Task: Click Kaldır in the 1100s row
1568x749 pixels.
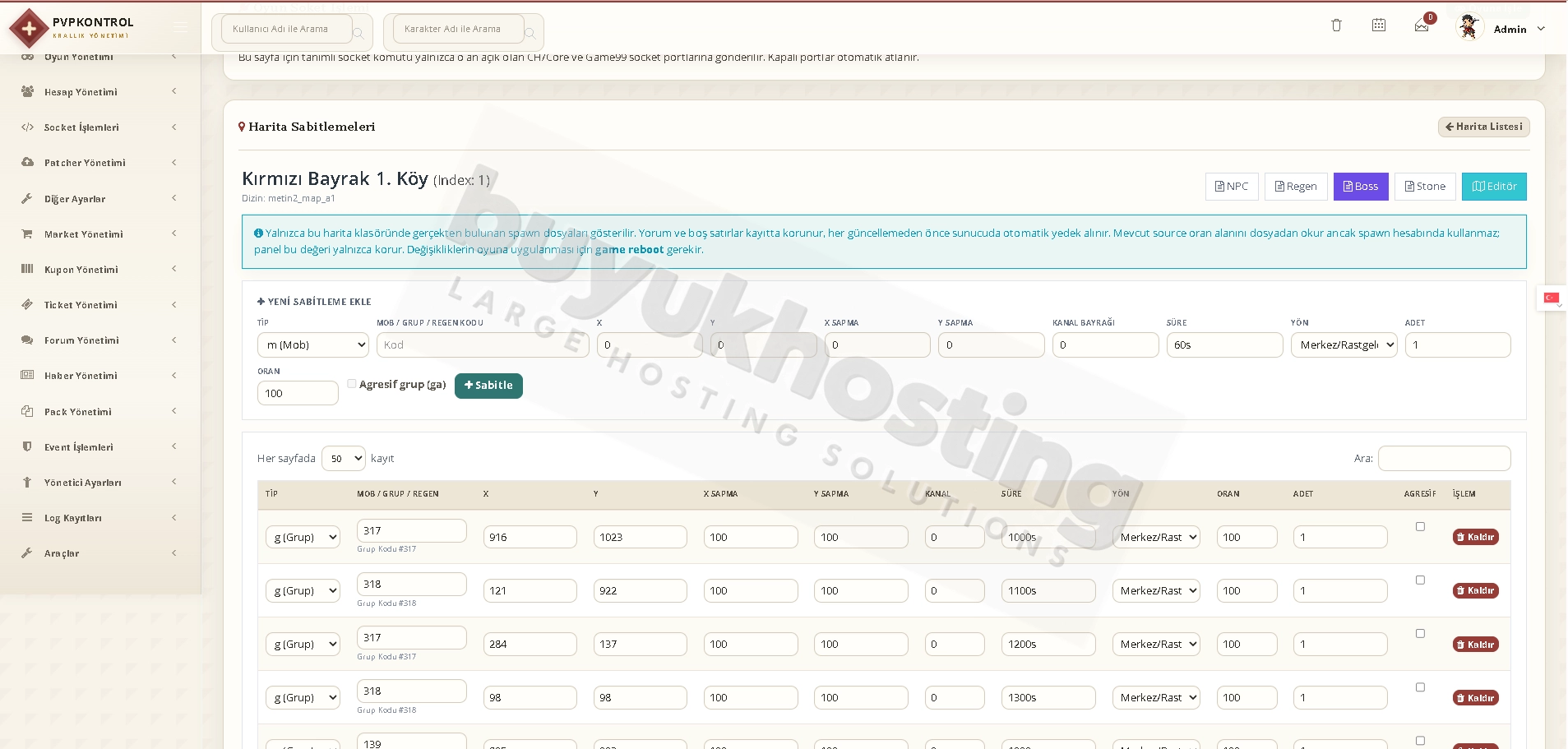Action: tap(1476, 590)
